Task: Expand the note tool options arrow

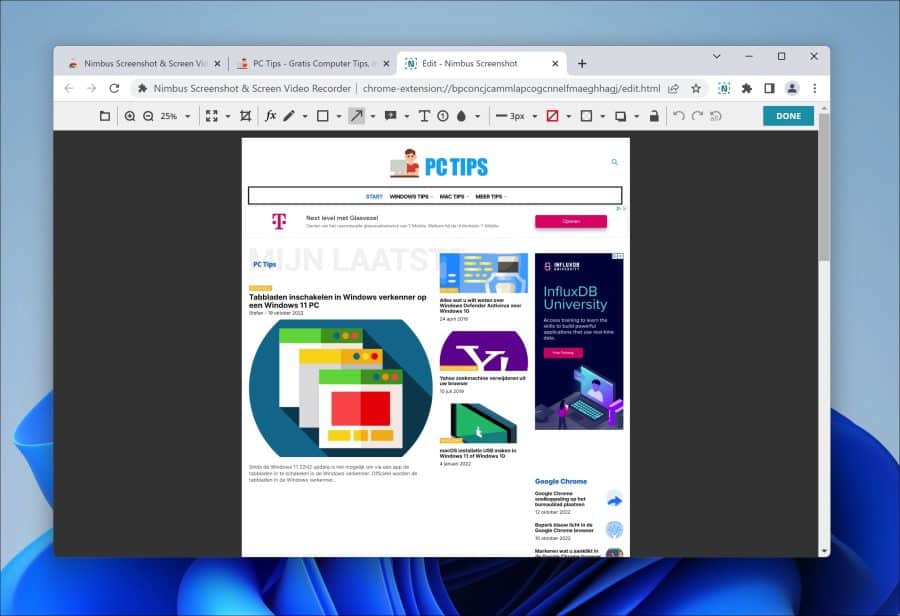Action: click(406, 116)
